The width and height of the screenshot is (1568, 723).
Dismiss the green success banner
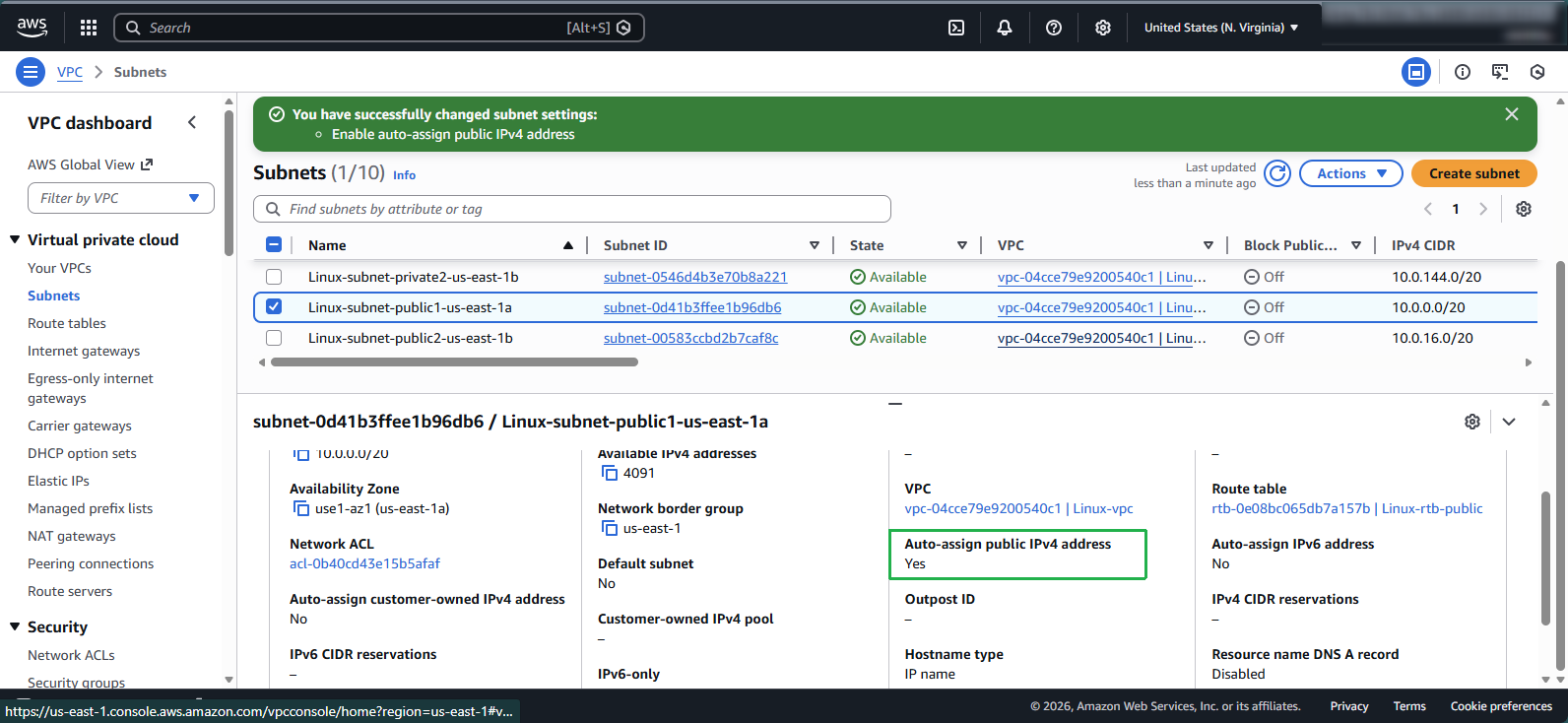1512,114
